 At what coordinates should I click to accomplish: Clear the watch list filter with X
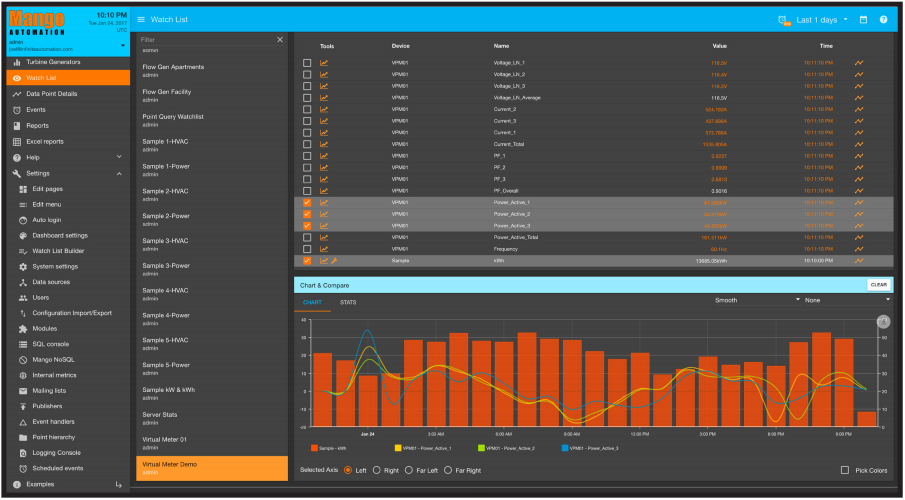280,40
